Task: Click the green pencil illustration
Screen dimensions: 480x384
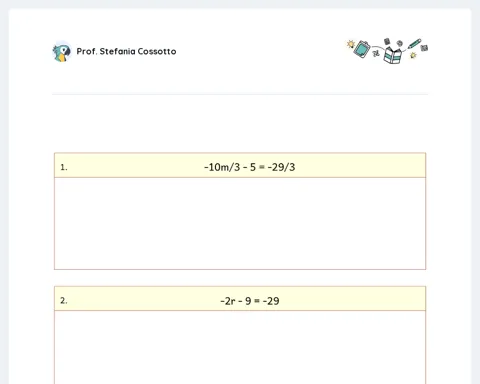Action: (414, 44)
